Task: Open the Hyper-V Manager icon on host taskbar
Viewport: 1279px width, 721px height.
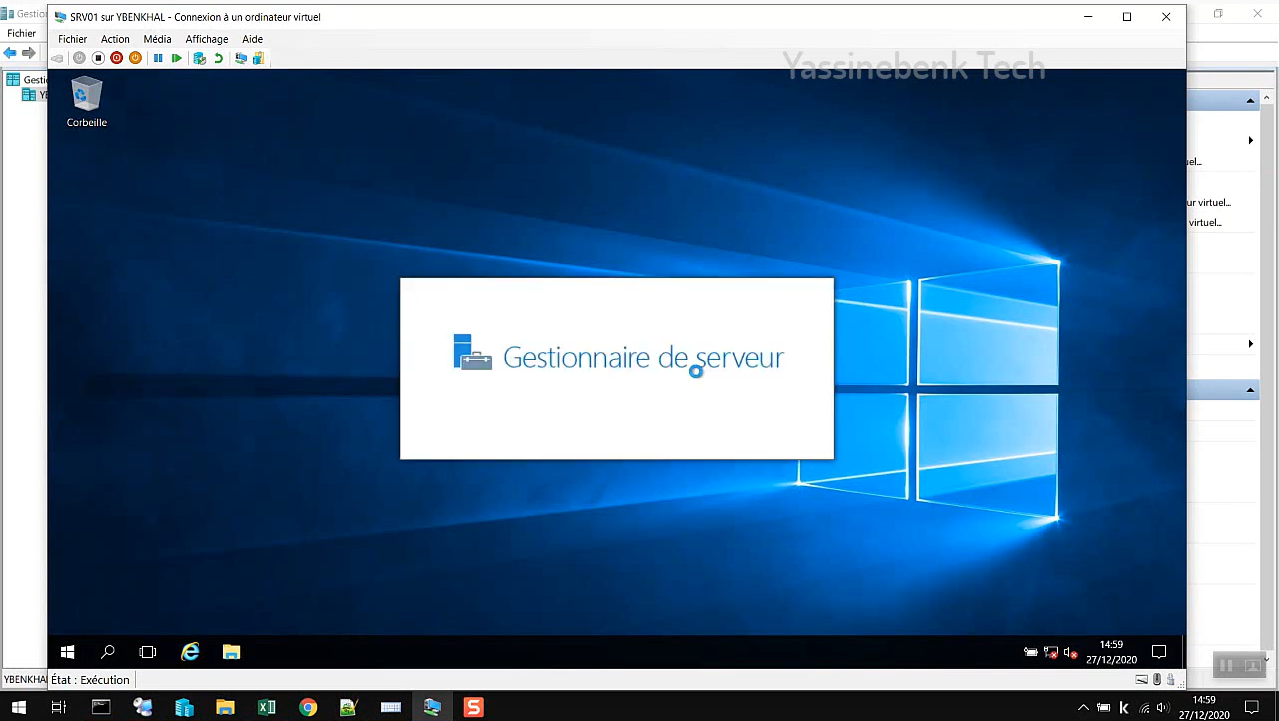Action: 143,707
